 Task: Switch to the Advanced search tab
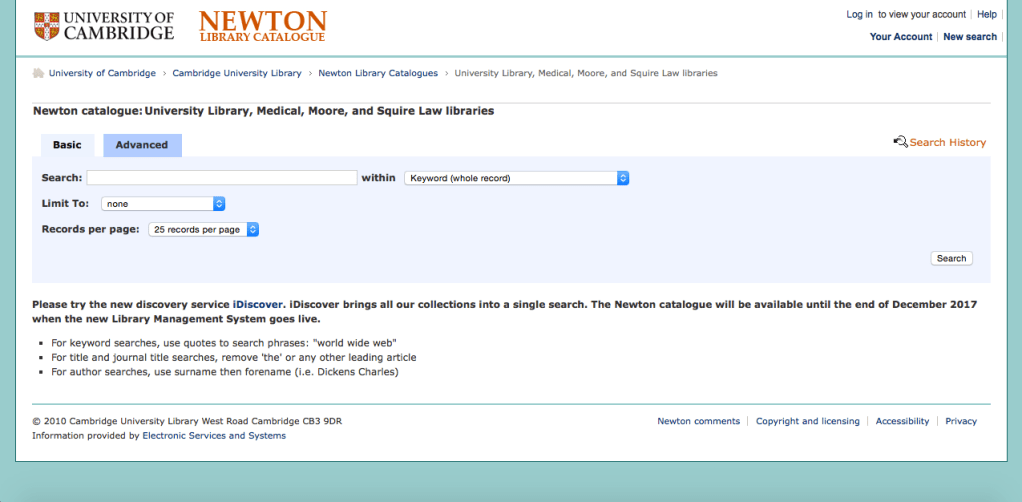[142, 145]
